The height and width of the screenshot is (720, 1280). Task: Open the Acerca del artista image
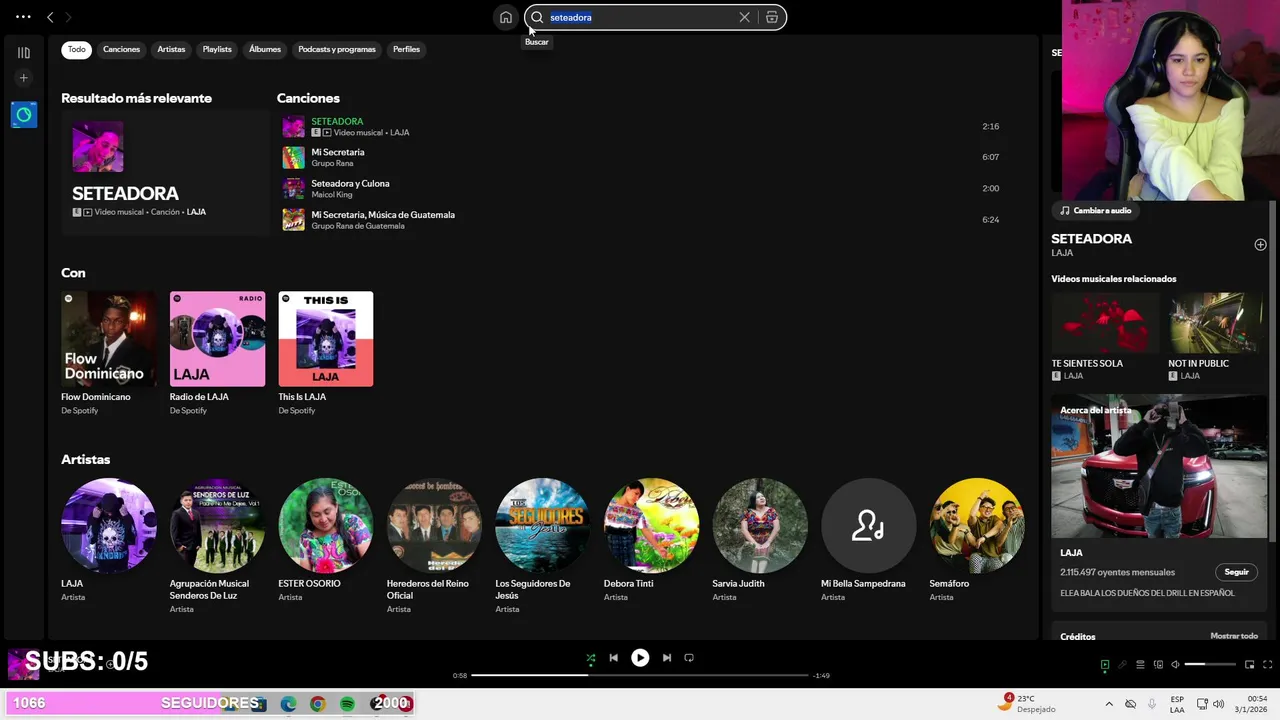(x=1159, y=466)
